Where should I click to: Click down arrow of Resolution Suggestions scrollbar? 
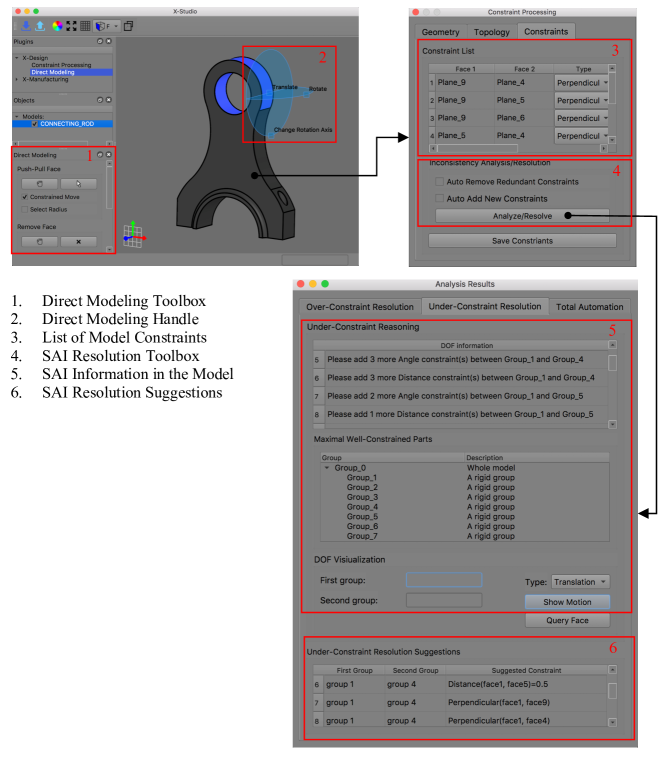pos(612,722)
